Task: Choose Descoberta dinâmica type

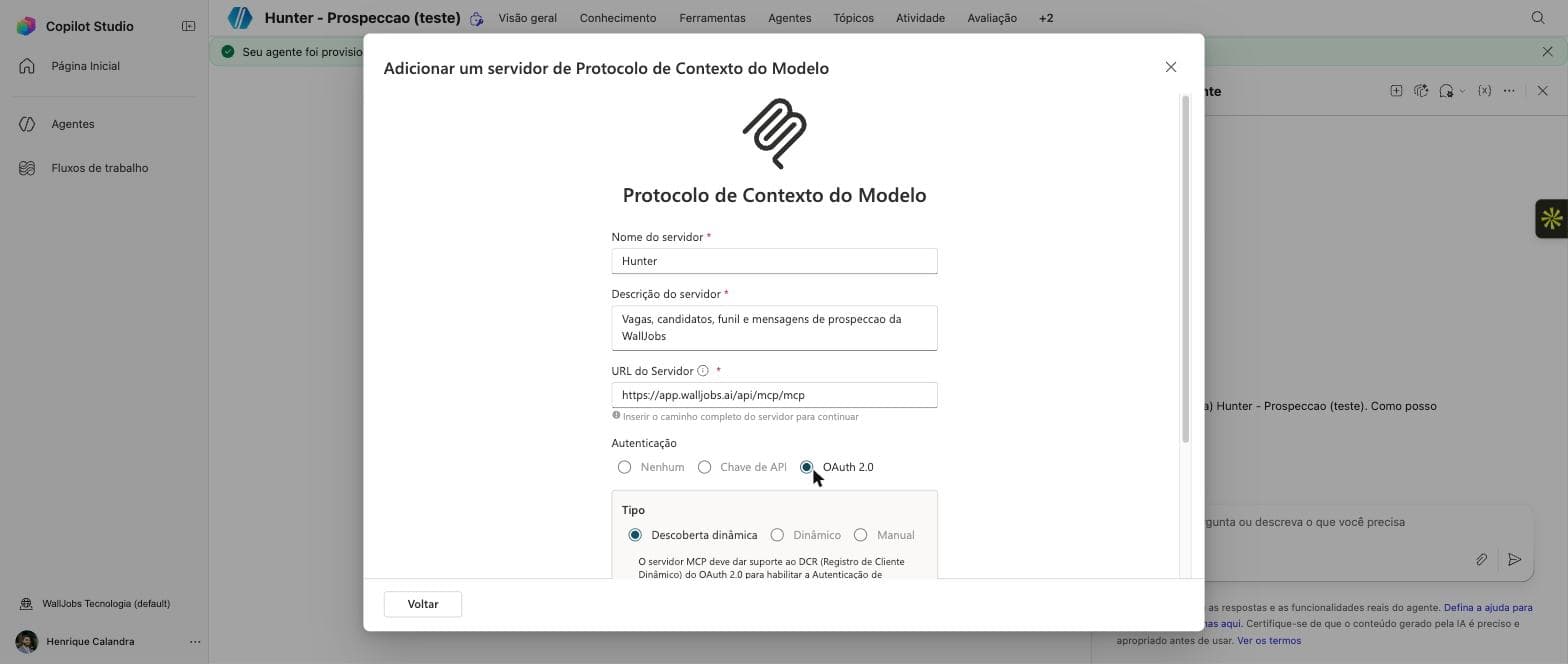Action: [x=635, y=535]
